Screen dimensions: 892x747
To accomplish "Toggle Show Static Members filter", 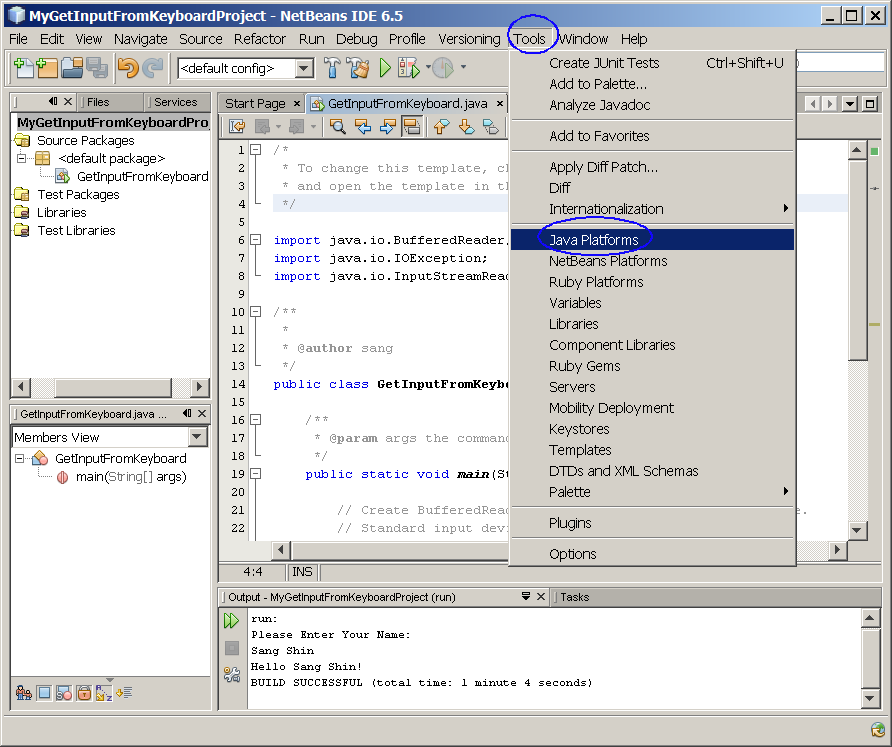I will 64,693.
